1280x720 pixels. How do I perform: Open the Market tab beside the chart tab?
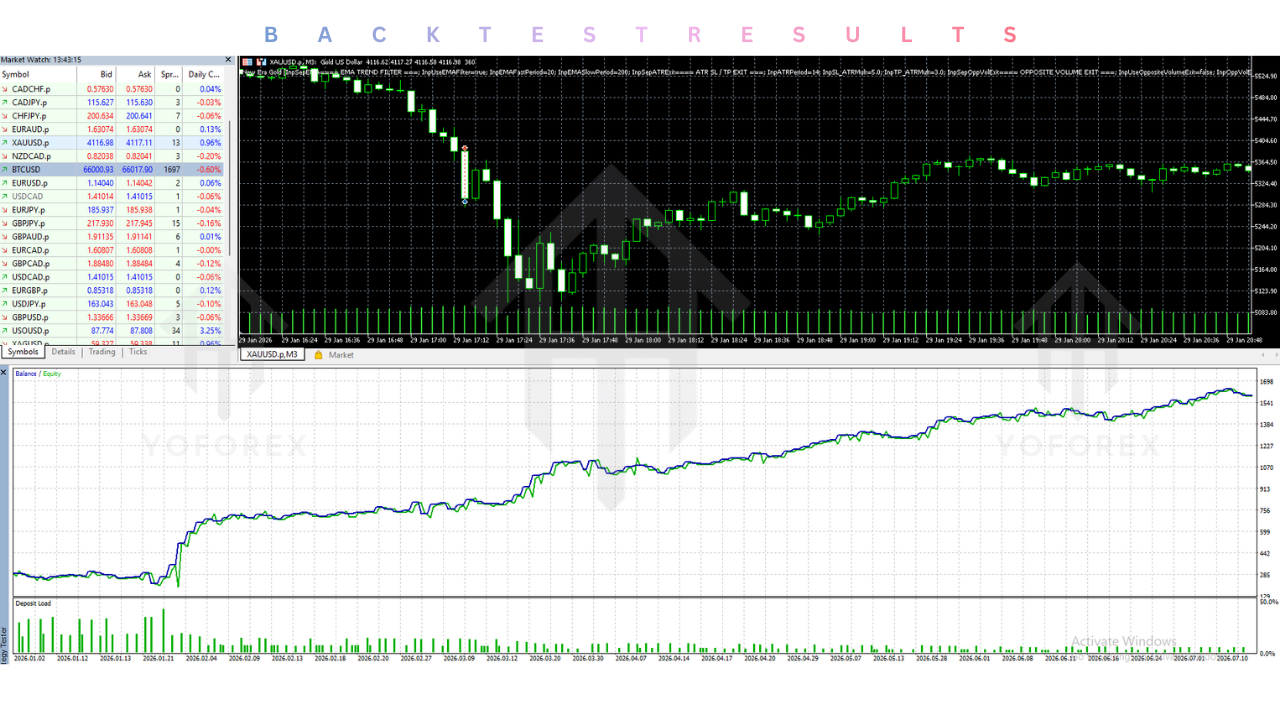click(x=341, y=355)
